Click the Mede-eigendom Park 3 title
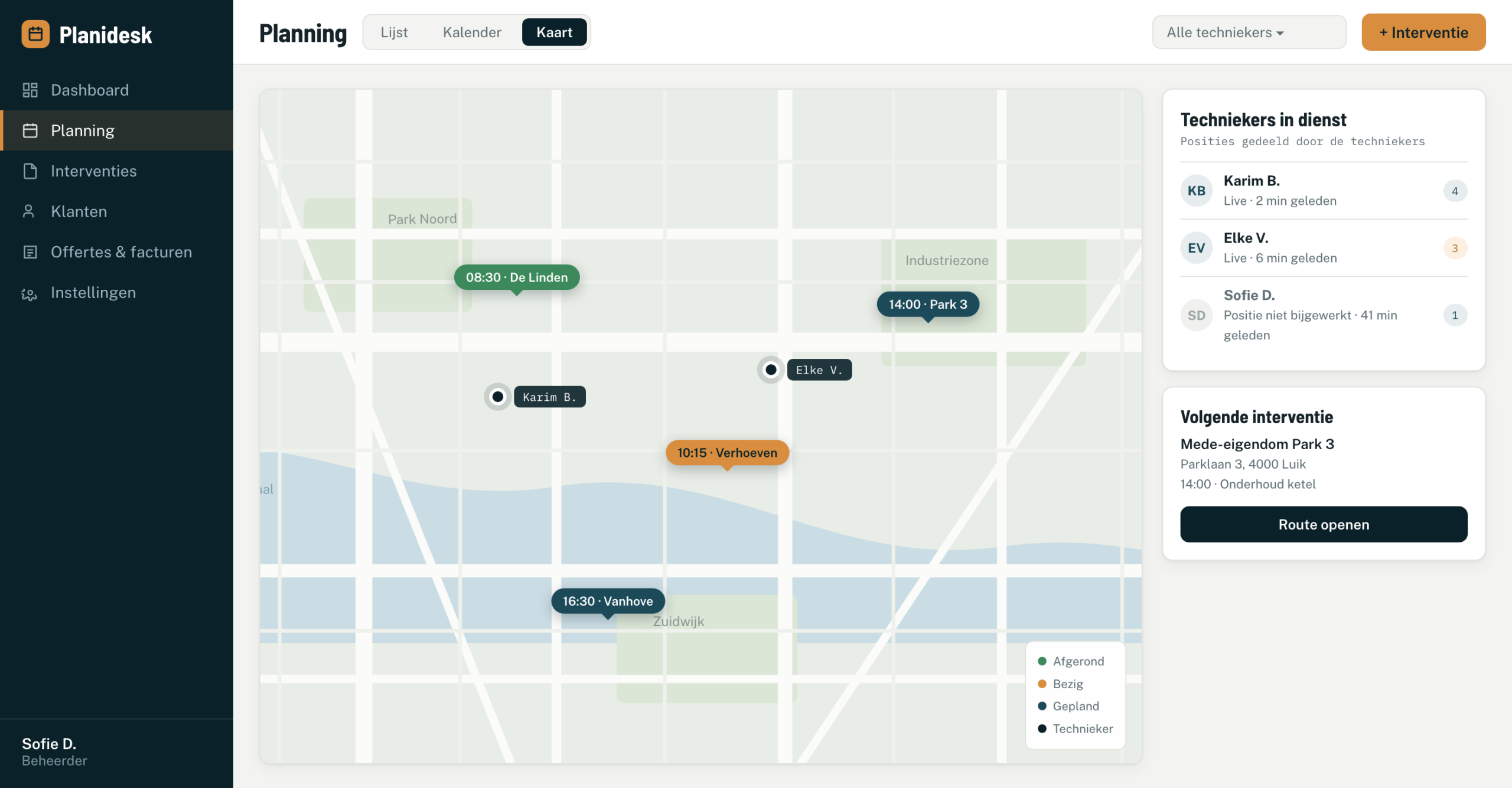 (1257, 444)
